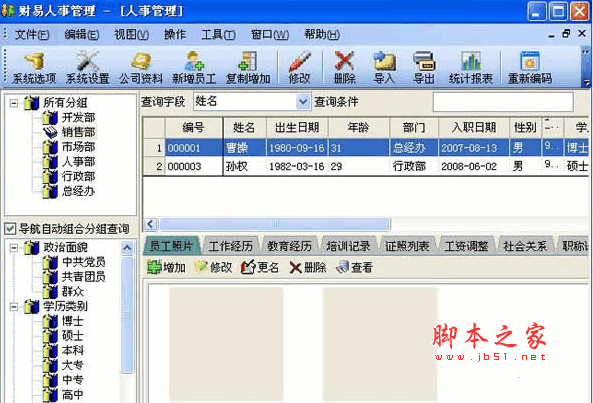Sort by the 出生日期 column header
Screen dimensions: 593x403
pos(297,127)
